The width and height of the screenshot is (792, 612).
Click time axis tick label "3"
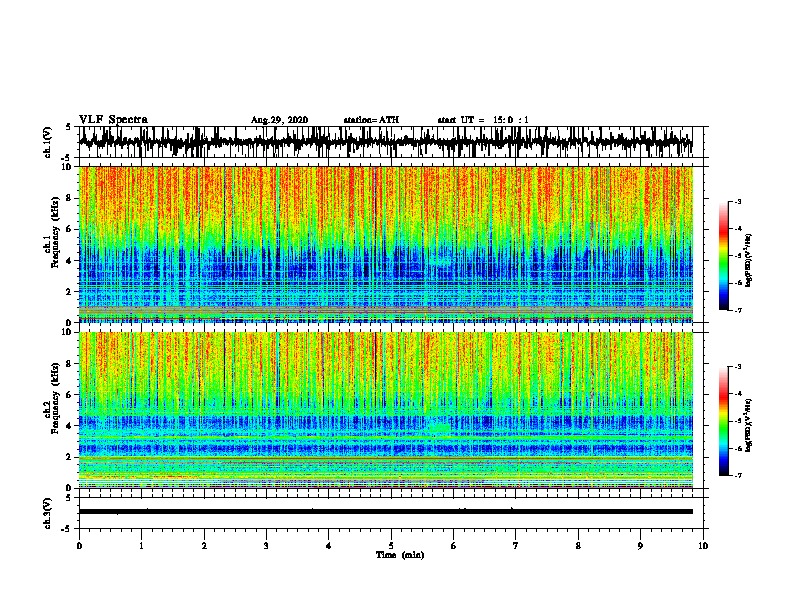(x=266, y=546)
